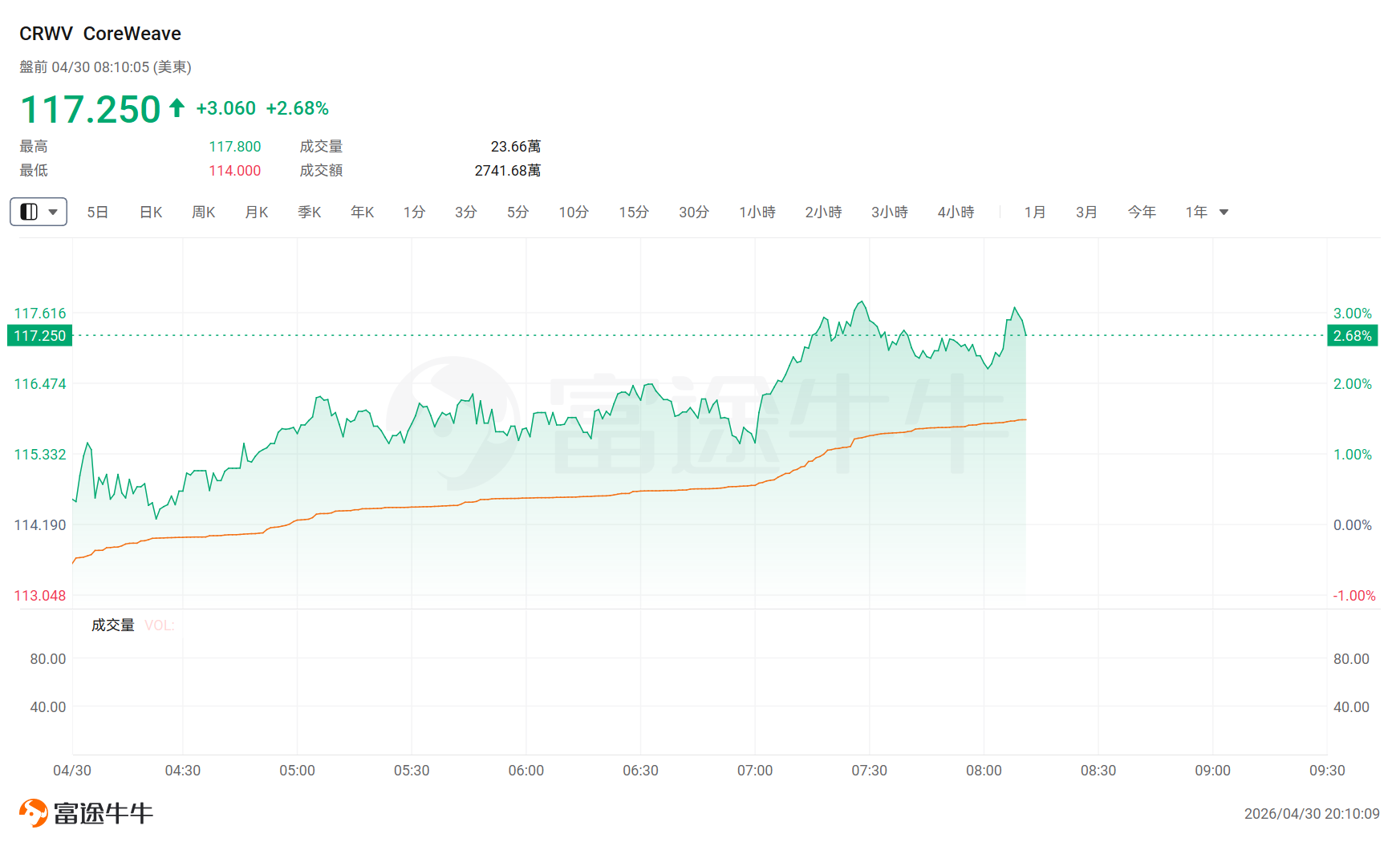Screen dimensions: 1400x846
Task: Click the CRWV CoreWeave stock title
Action: pos(100,34)
